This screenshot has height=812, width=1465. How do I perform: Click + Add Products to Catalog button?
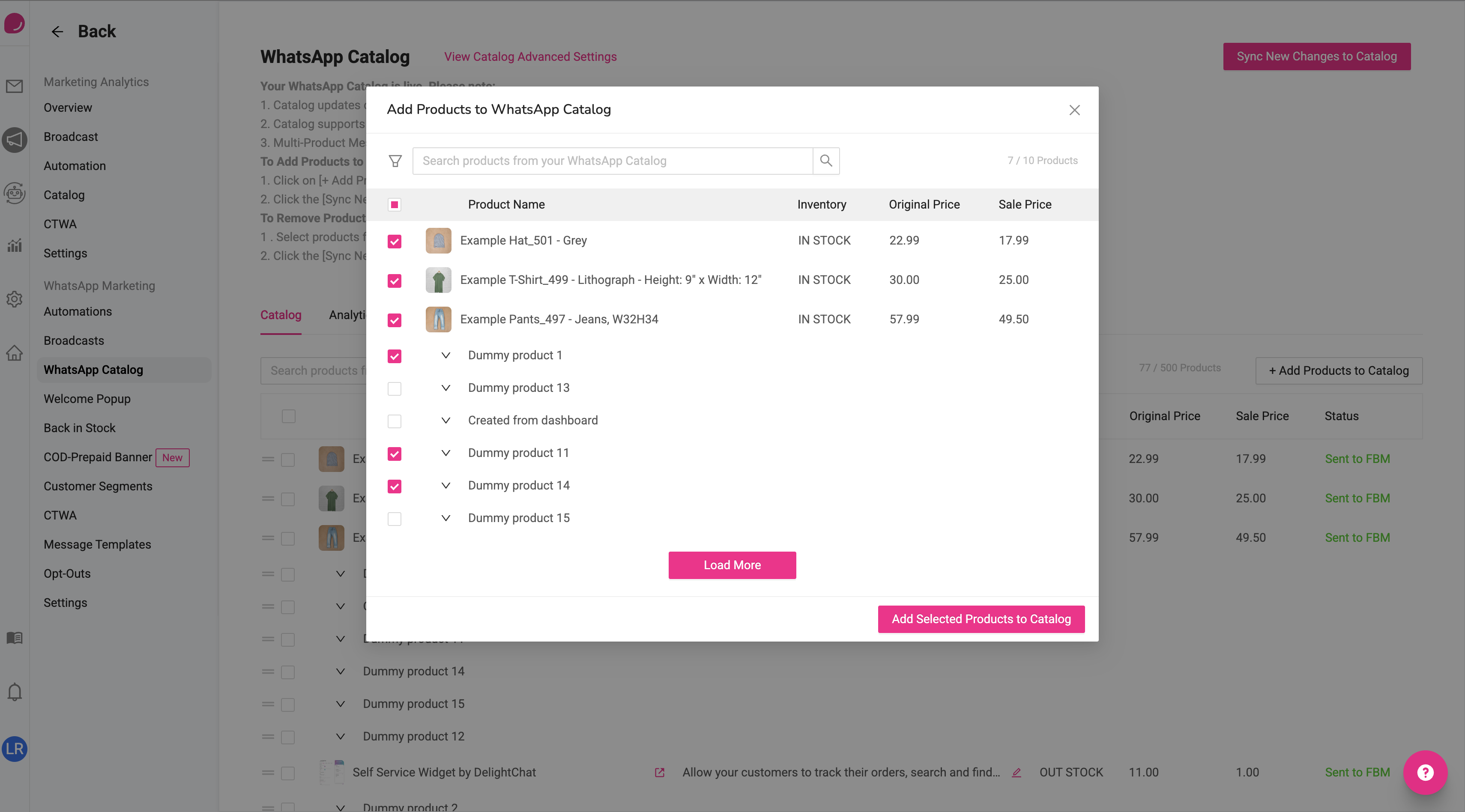click(1339, 371)
